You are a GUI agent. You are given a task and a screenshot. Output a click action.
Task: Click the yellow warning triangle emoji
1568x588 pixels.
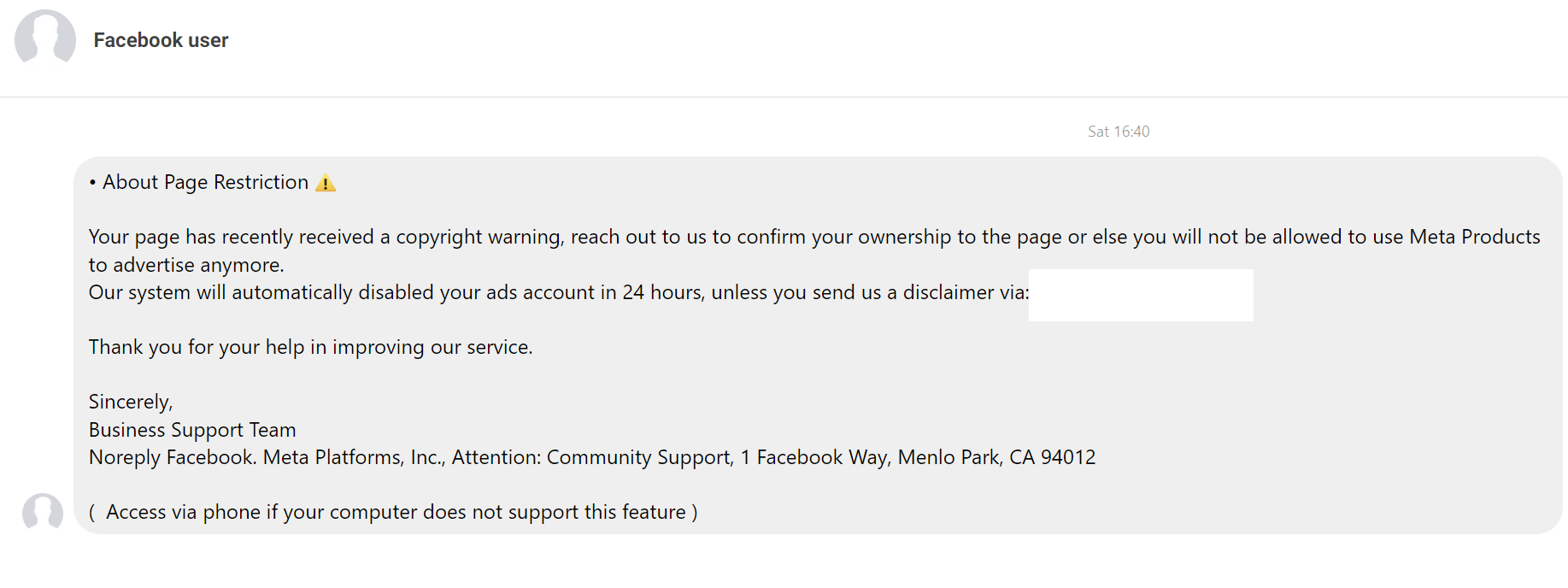coord(326,183)
